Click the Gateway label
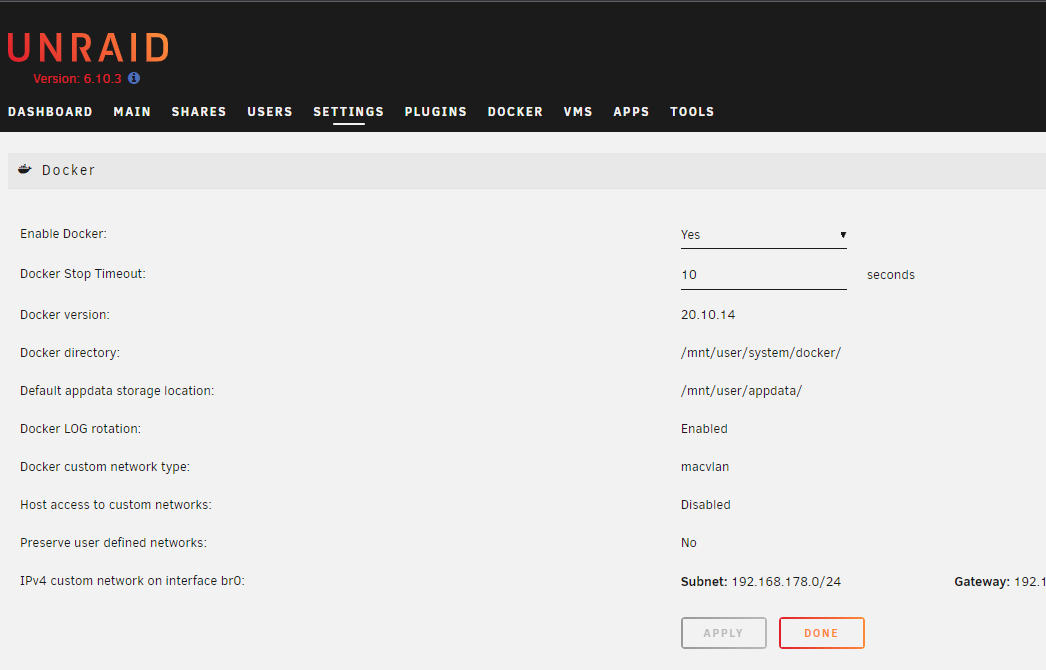 click(x=981, y=581)
